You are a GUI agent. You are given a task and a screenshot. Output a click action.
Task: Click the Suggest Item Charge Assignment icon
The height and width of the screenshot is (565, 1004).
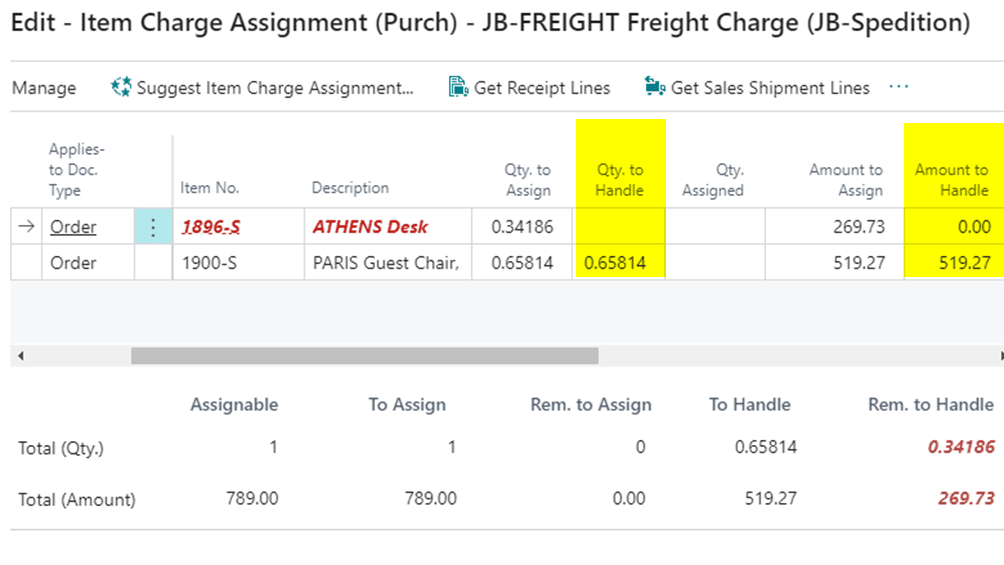[x=122, y=88]
